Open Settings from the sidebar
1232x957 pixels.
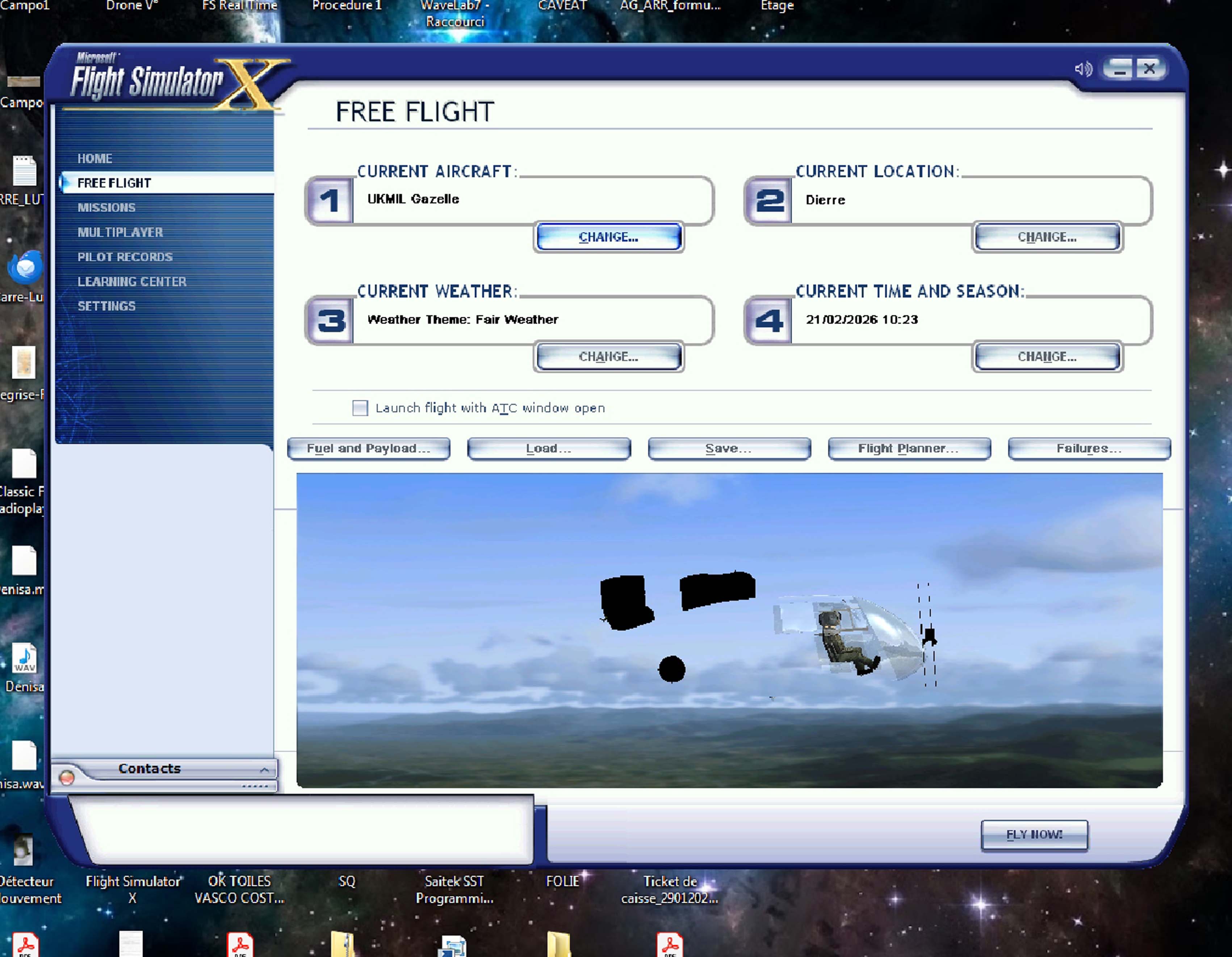(x=106, y=306)
